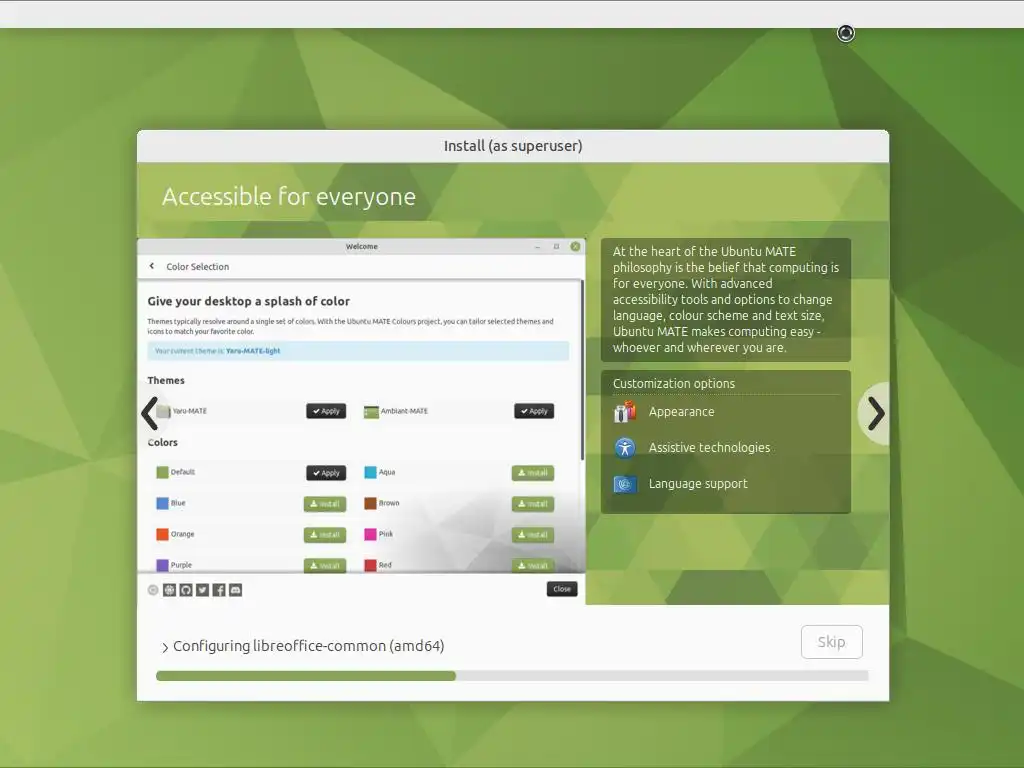The height and width of the screenshot is (768, 1024).
Task: Install the Purple color
Action: coord(325,566)
